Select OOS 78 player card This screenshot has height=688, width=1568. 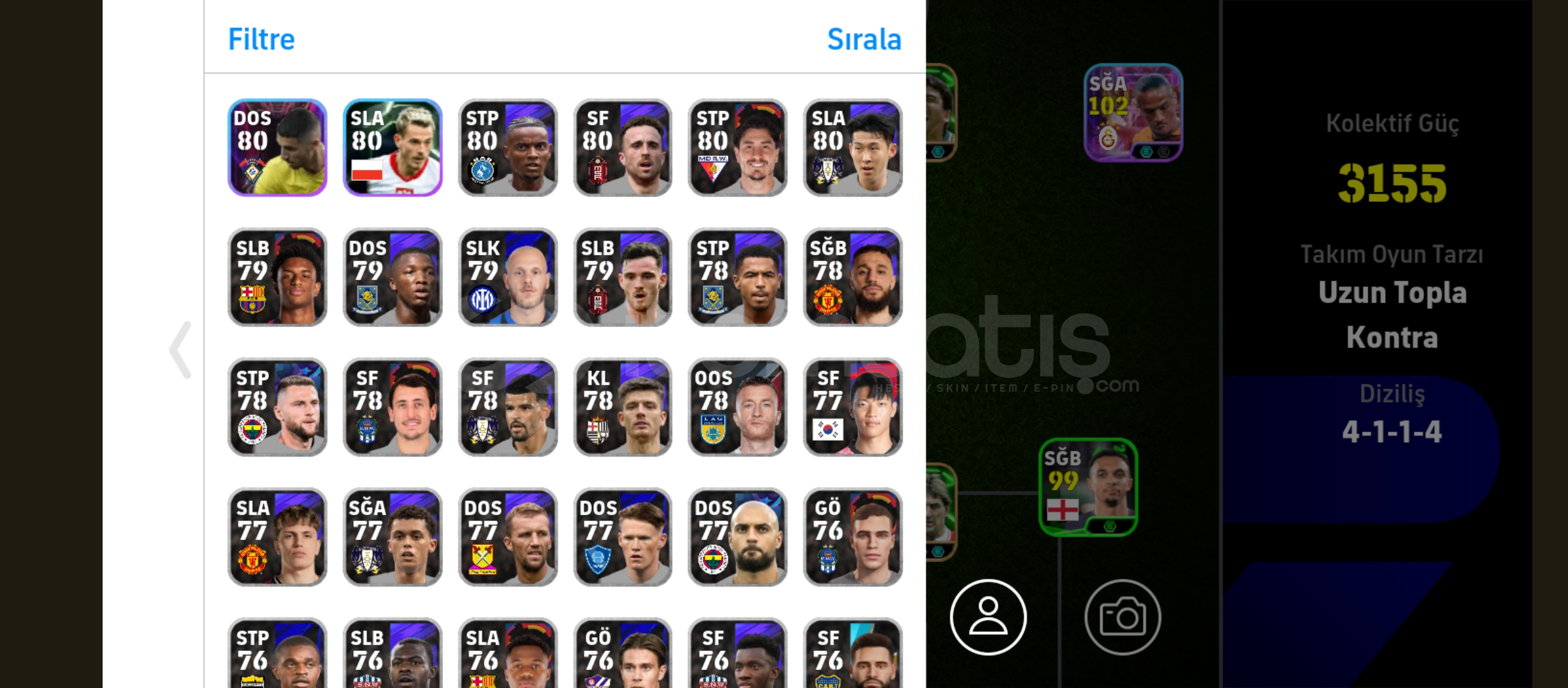point(737,407)
